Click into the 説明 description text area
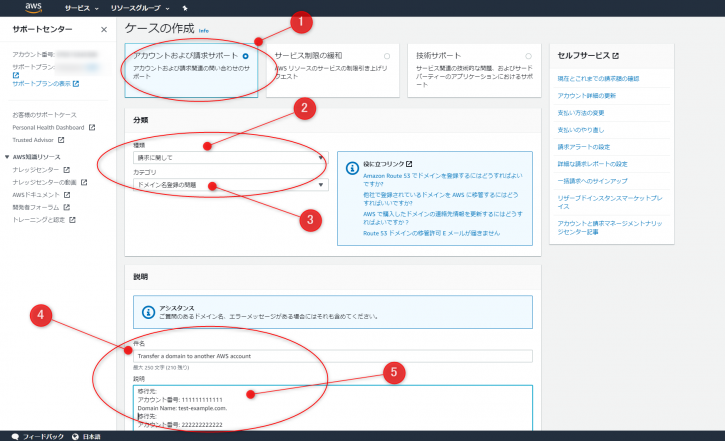 point(333,408)
